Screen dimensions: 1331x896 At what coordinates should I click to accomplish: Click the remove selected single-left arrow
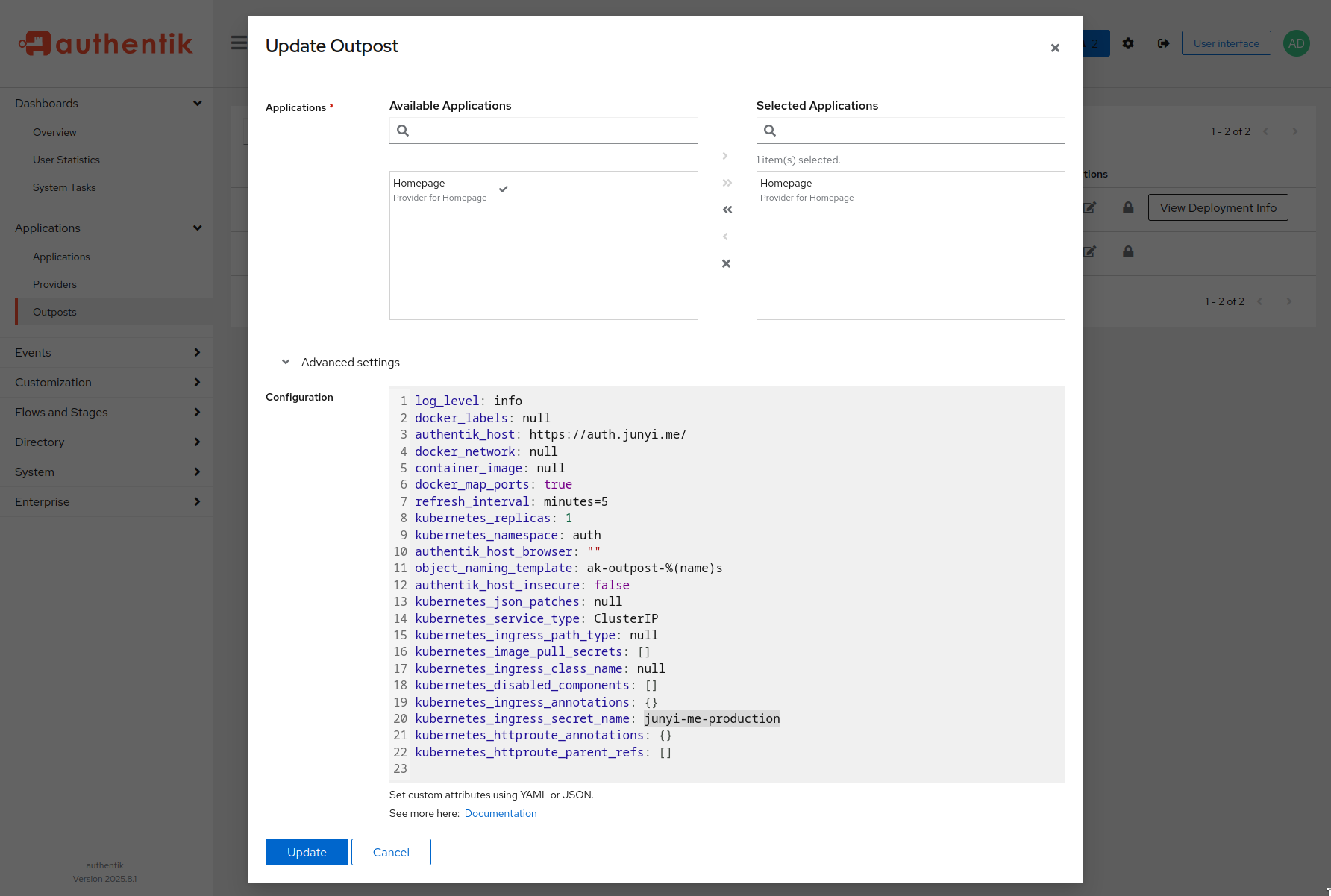[x=725, y=236]
